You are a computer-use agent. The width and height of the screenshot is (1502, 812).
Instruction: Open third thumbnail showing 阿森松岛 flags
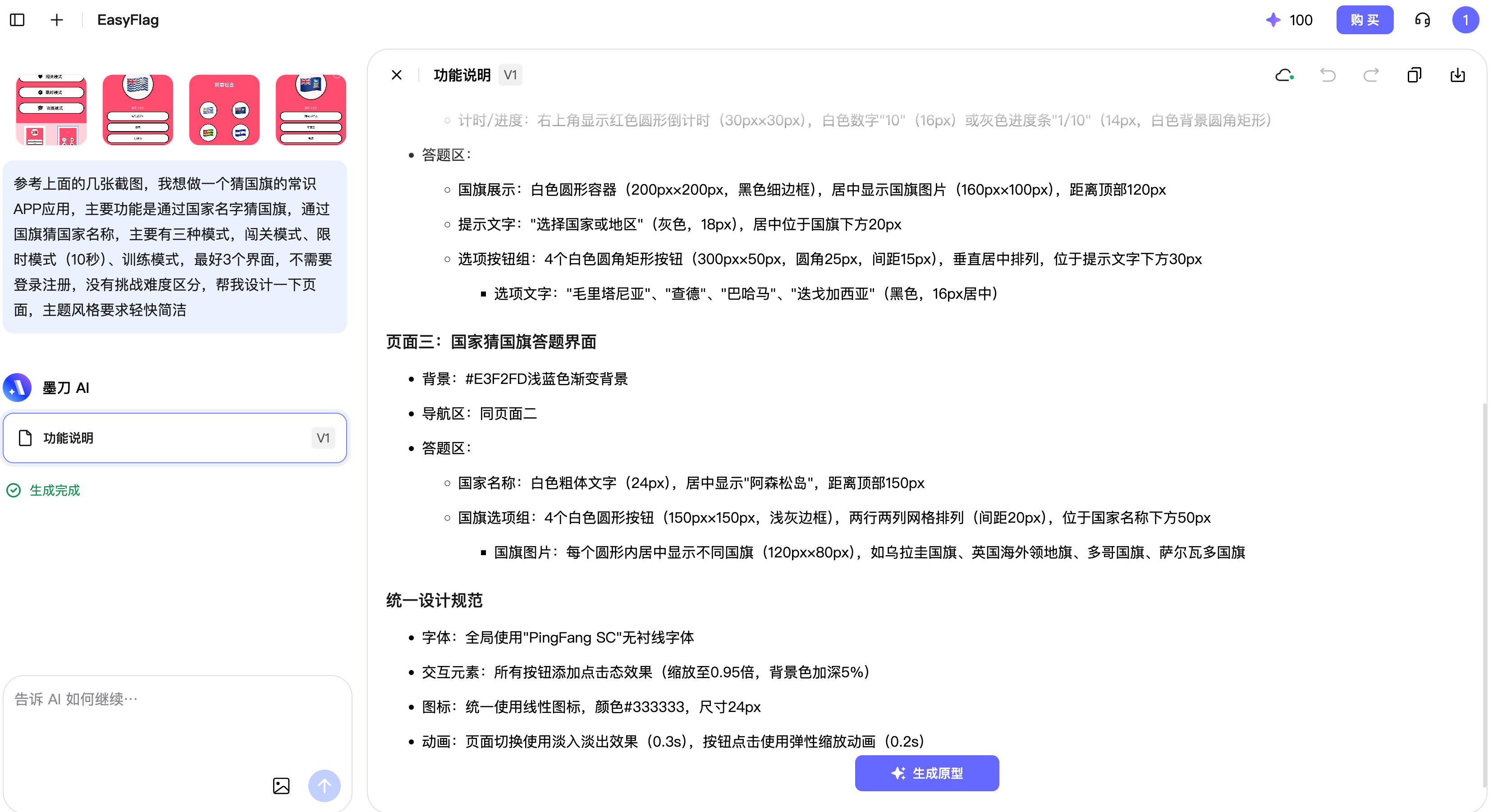tap(224, 109)
